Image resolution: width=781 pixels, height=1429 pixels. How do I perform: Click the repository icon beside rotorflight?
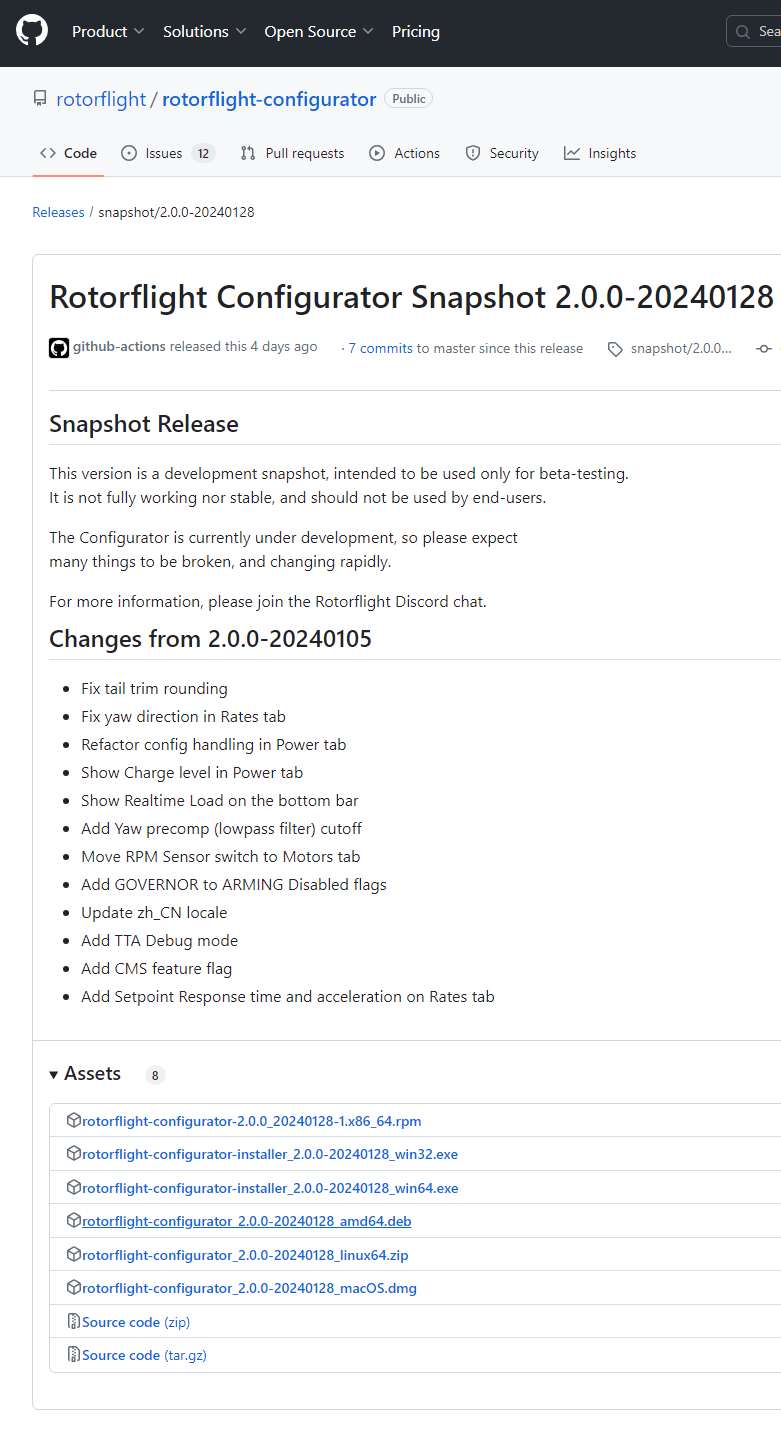[x=40, y=99]
